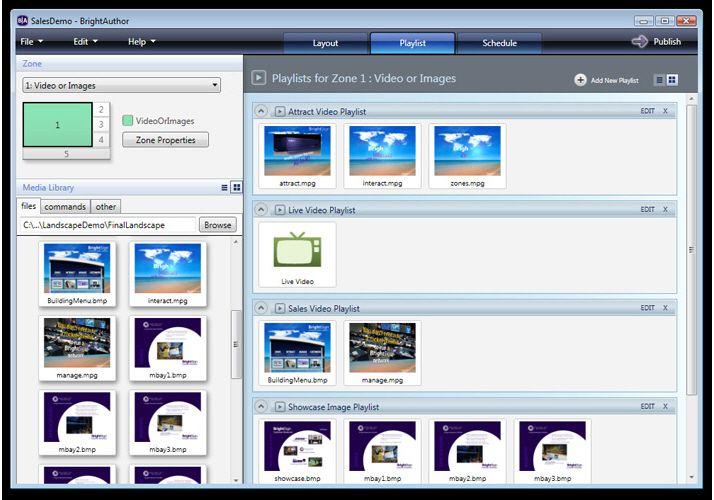Play the Attract Video Playlist preview
The width and height of the screenshot is (714, 500).
click(280, 111)
